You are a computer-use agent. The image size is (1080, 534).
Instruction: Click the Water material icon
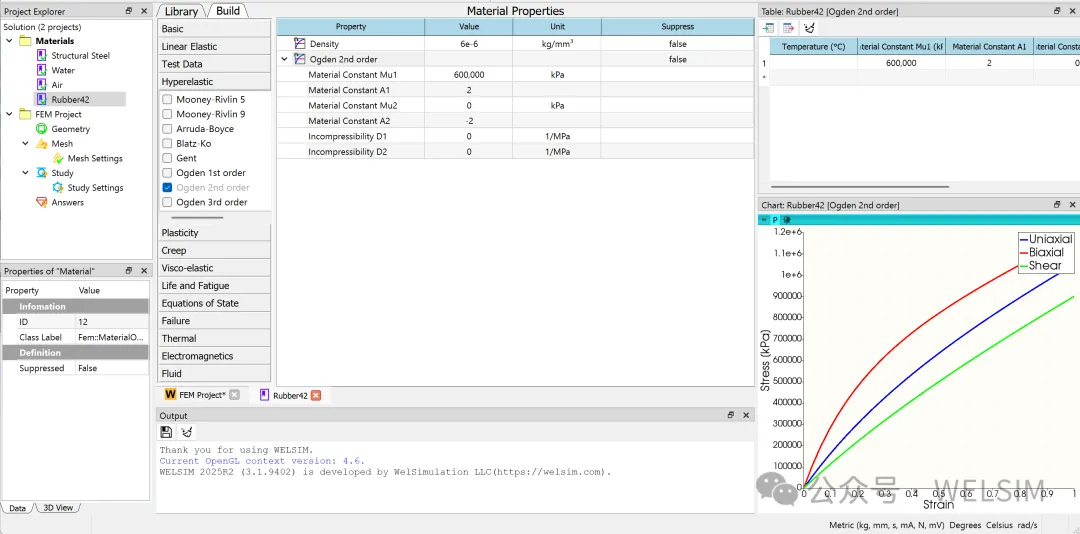[41, 70]
